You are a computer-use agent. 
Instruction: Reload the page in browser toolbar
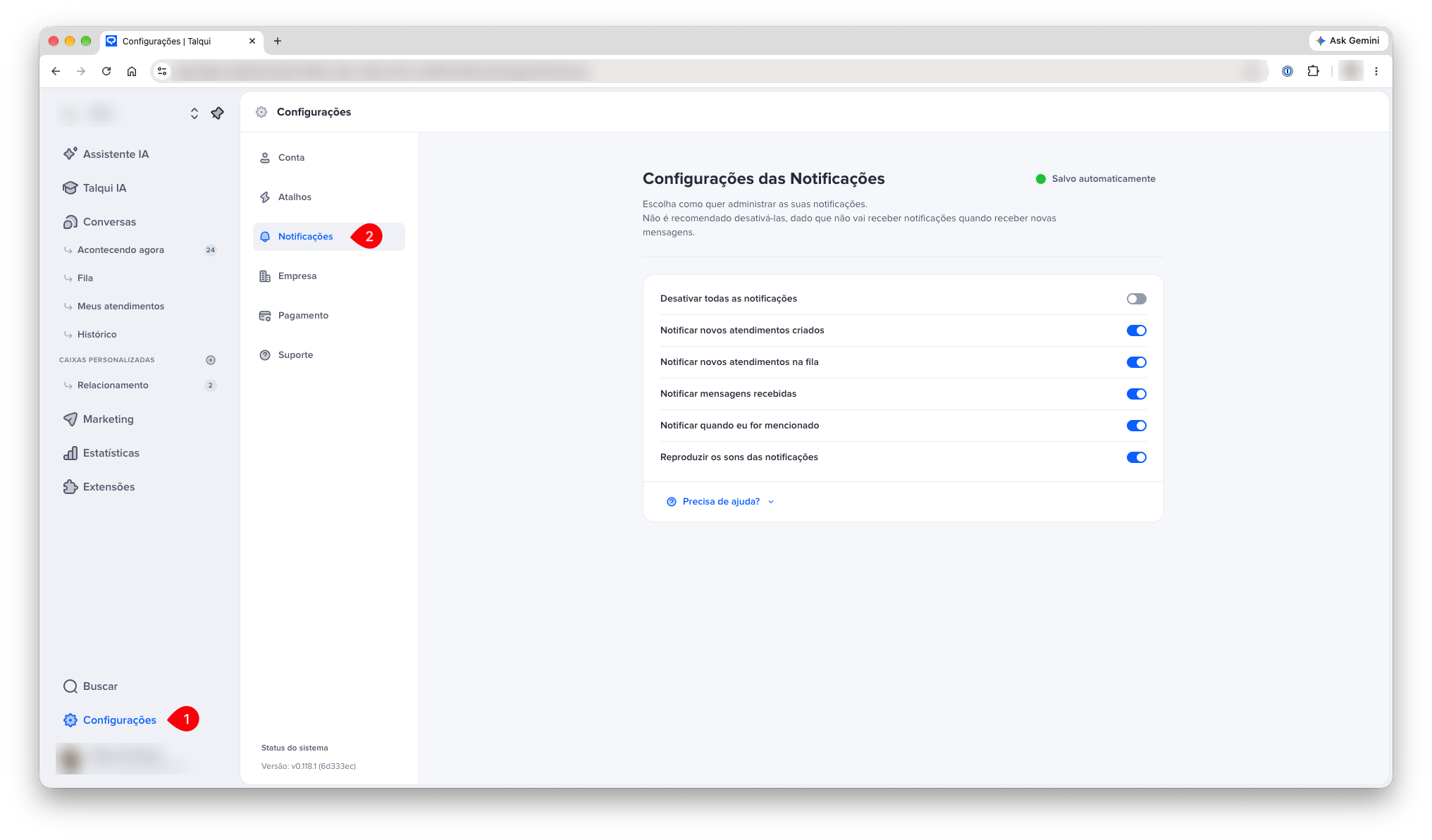click(106, 70)
